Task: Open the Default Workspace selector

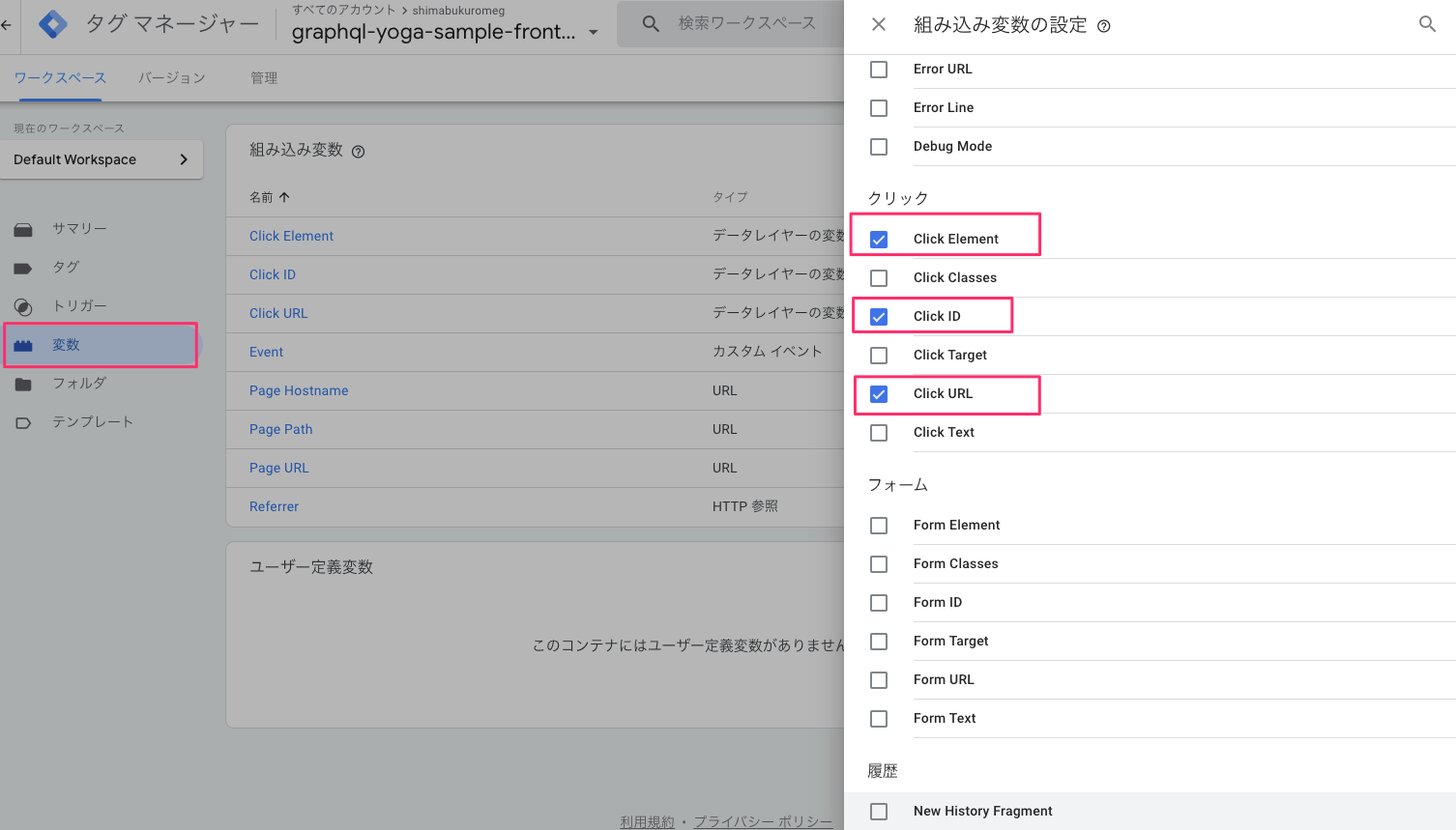Action: 102,158
